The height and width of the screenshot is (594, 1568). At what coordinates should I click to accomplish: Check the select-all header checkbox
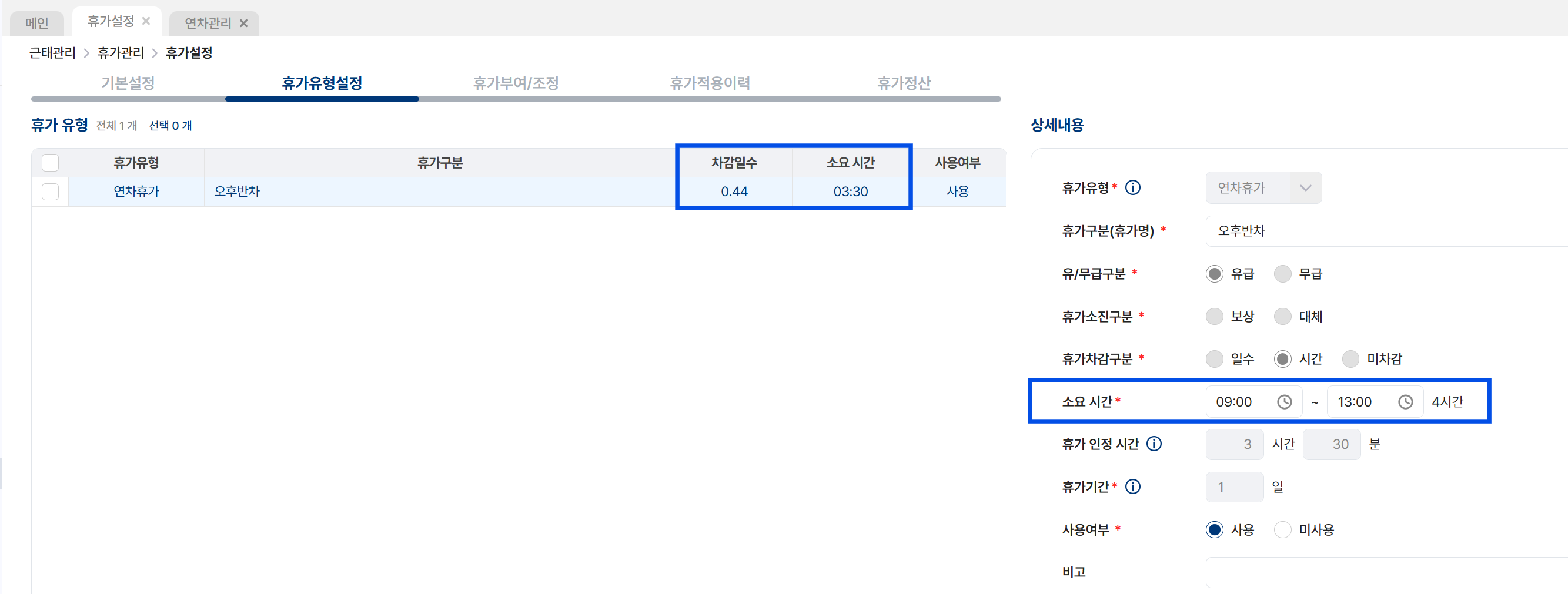pyautogui.click(x=50, y=163)
